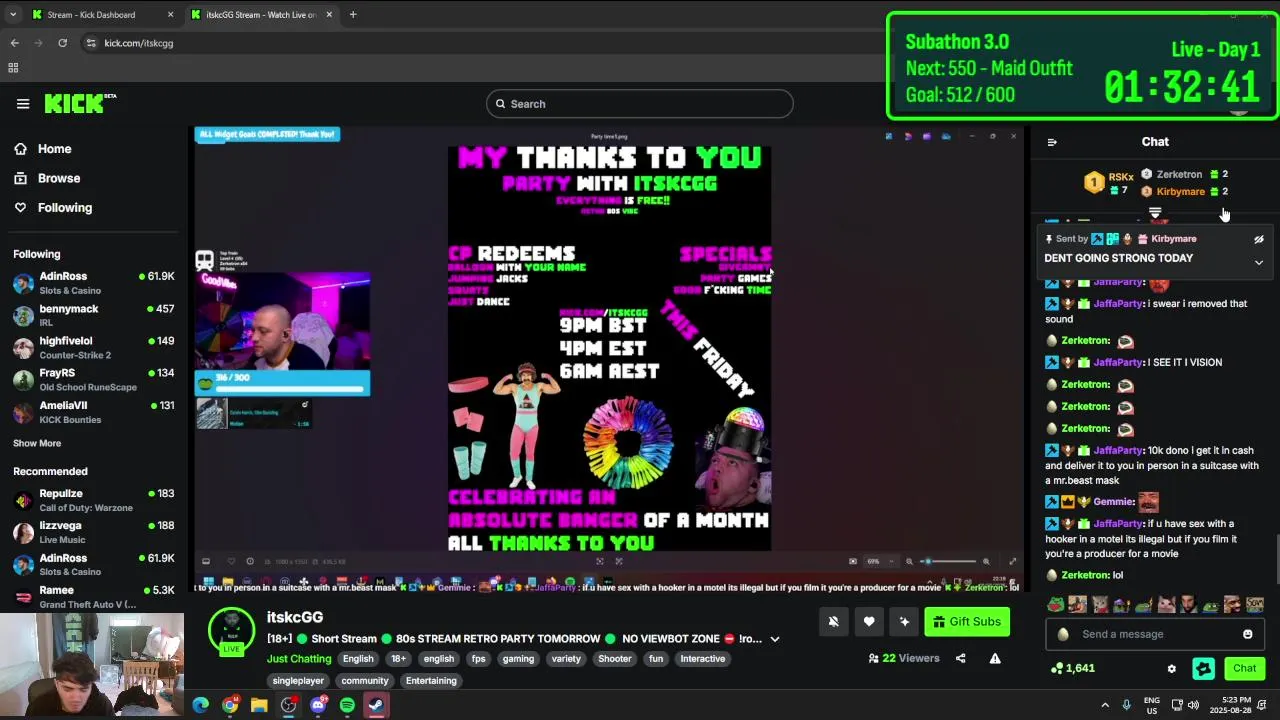Click first frog emote in quick bar
This screenshot has height=720, width=1280.
pos(1056,605)
